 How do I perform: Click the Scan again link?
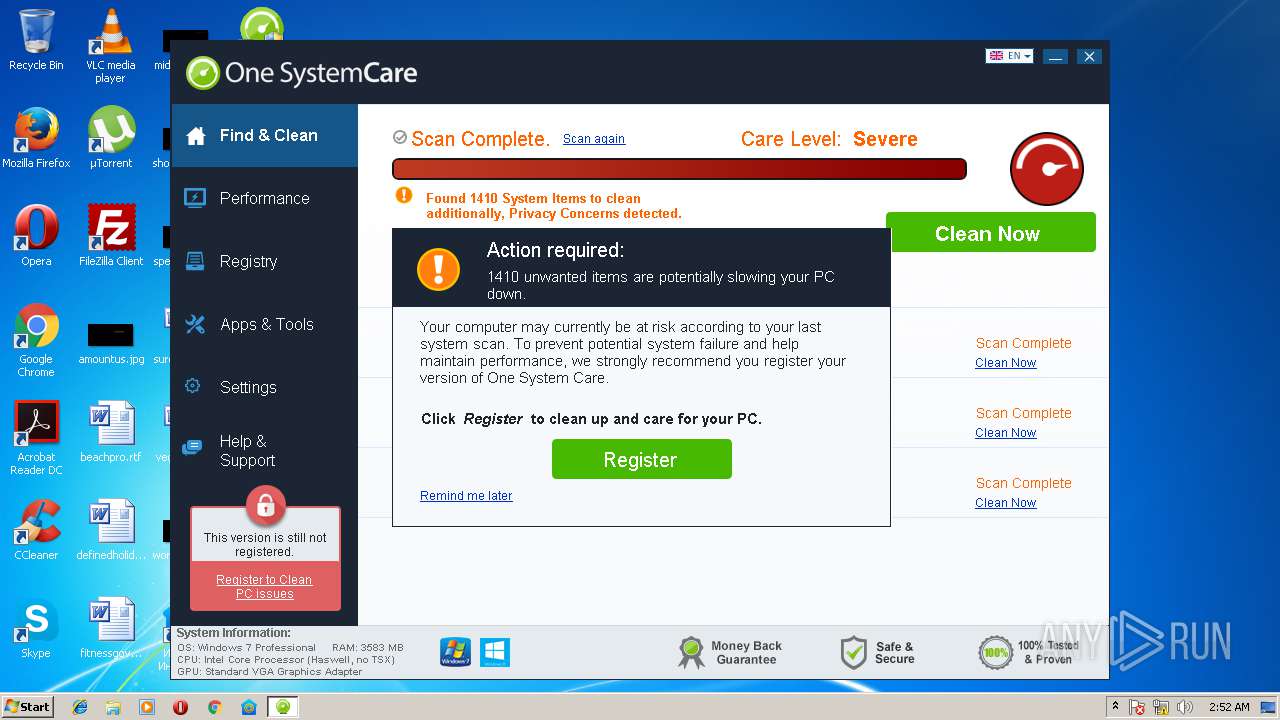(x=594, y=139)
